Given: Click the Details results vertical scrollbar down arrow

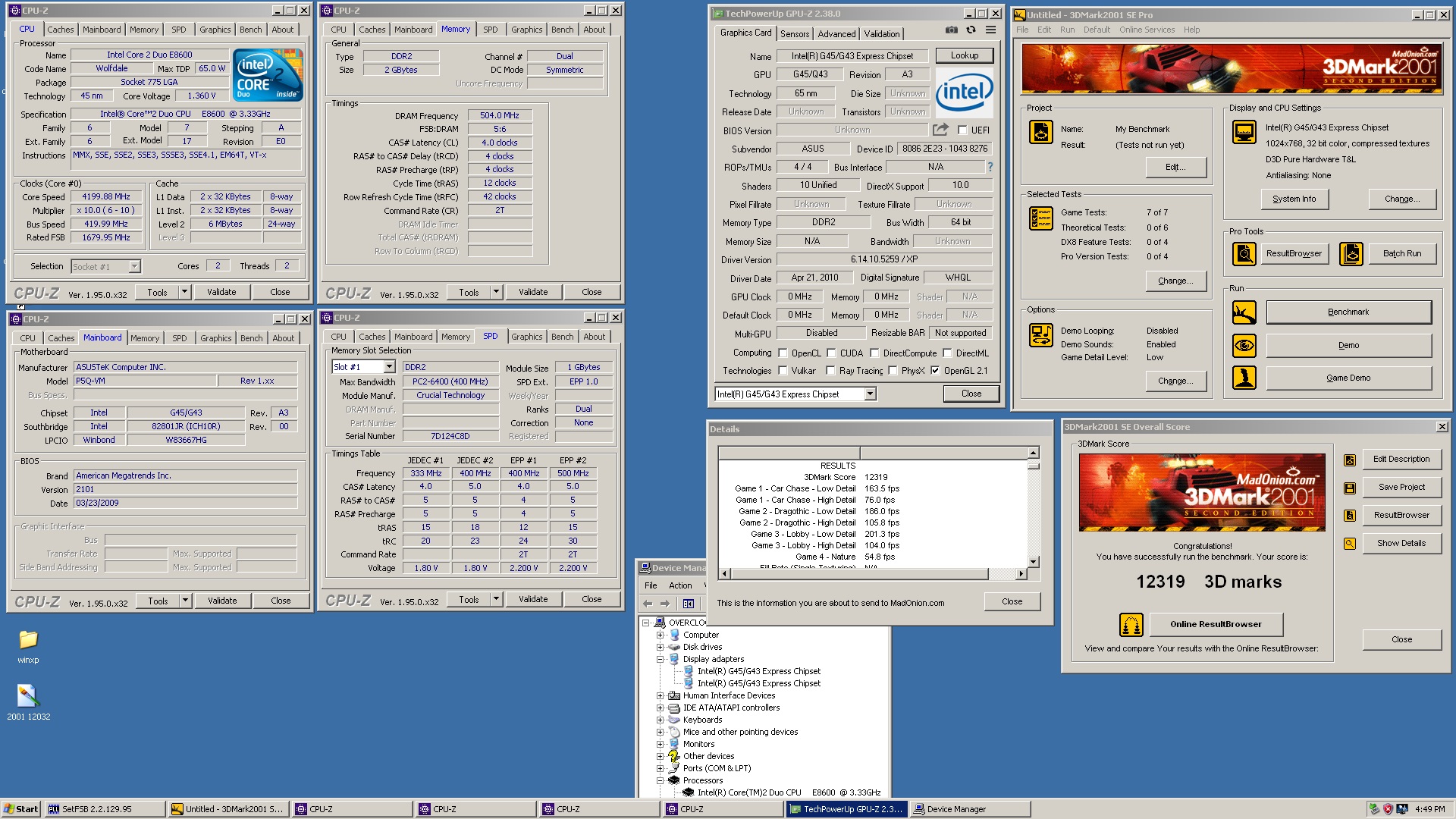Looking at the screenshot, I should coord(1033,562).
